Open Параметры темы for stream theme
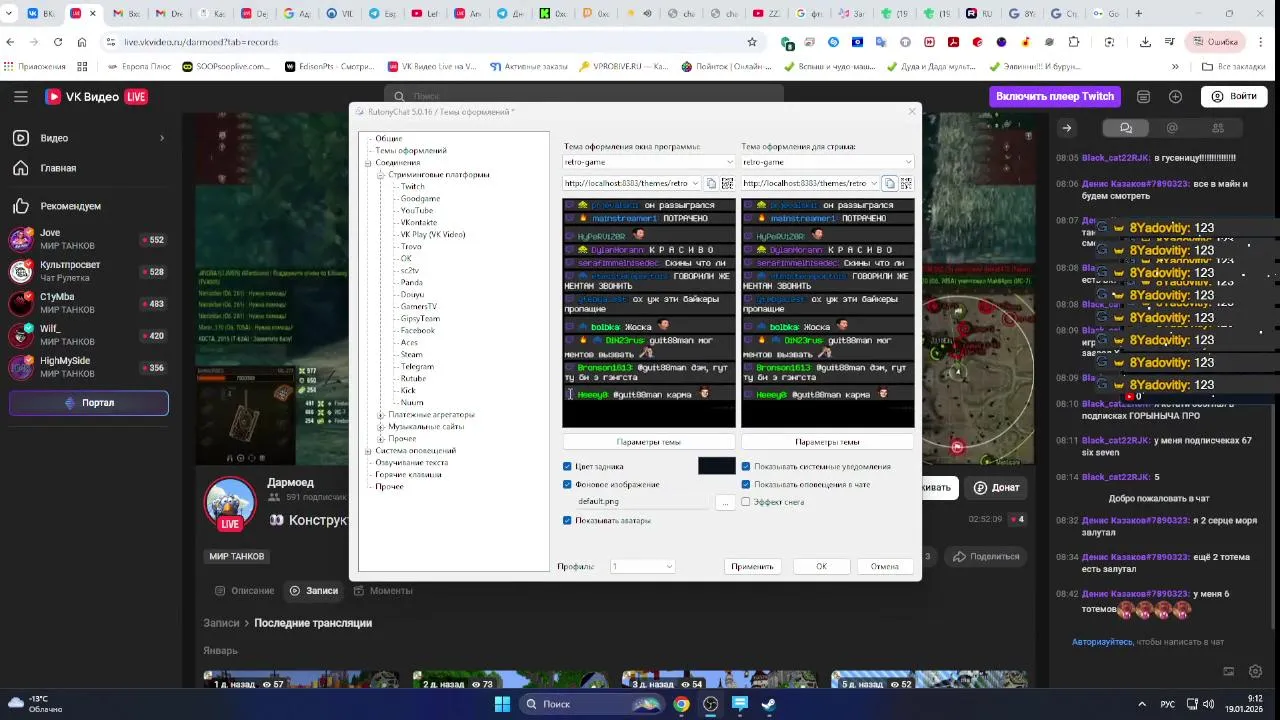The width and height of the screenshot is (1280, 720). point(827,442)
